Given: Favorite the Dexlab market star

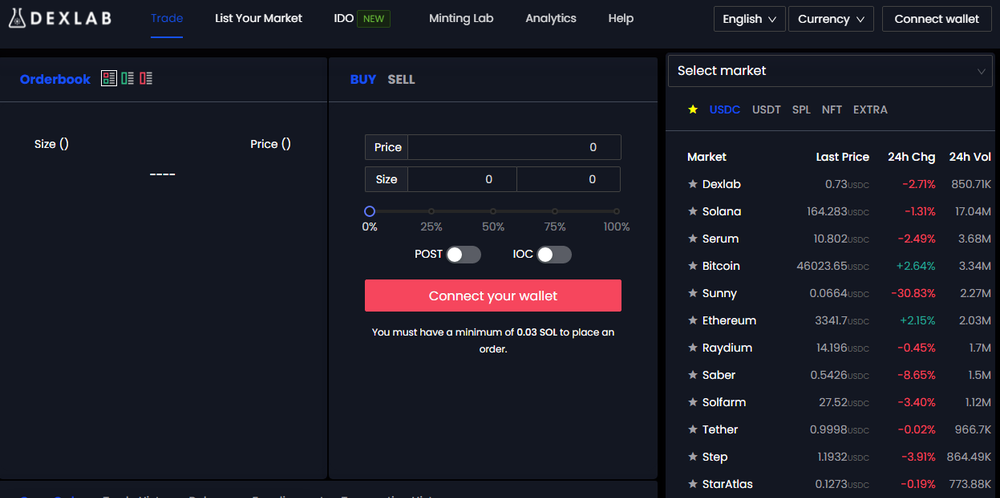Looking at the screenshot, I should coord(693,184).
